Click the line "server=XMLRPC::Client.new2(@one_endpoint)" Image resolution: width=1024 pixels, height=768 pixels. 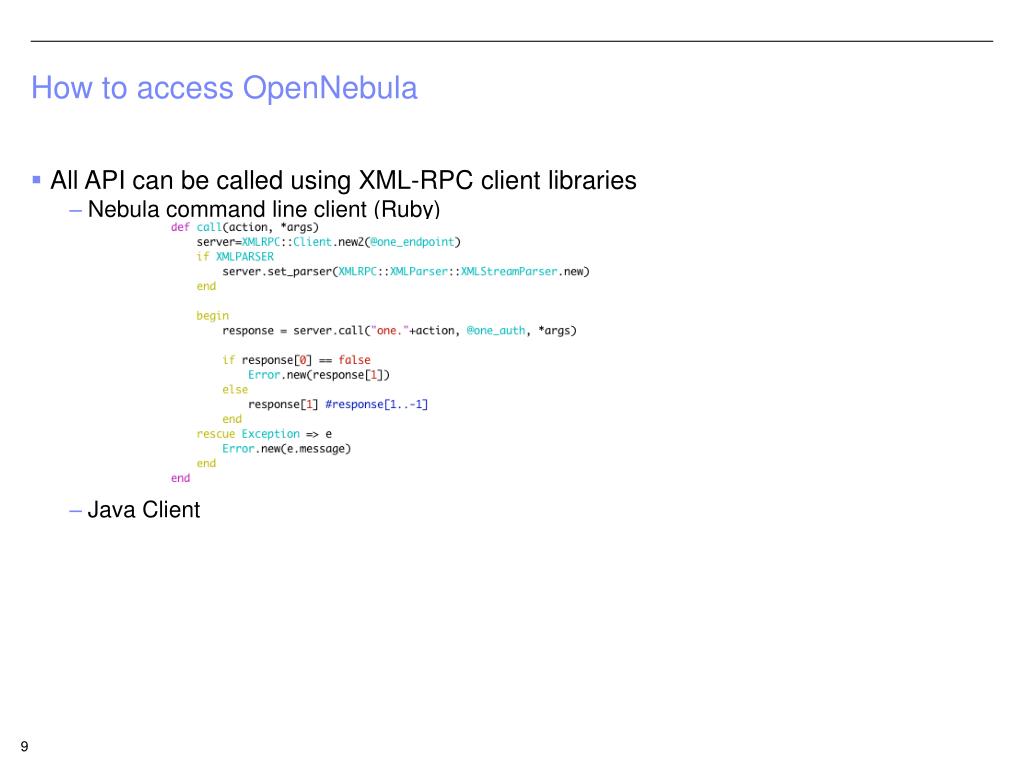click(x=328, y=242)
